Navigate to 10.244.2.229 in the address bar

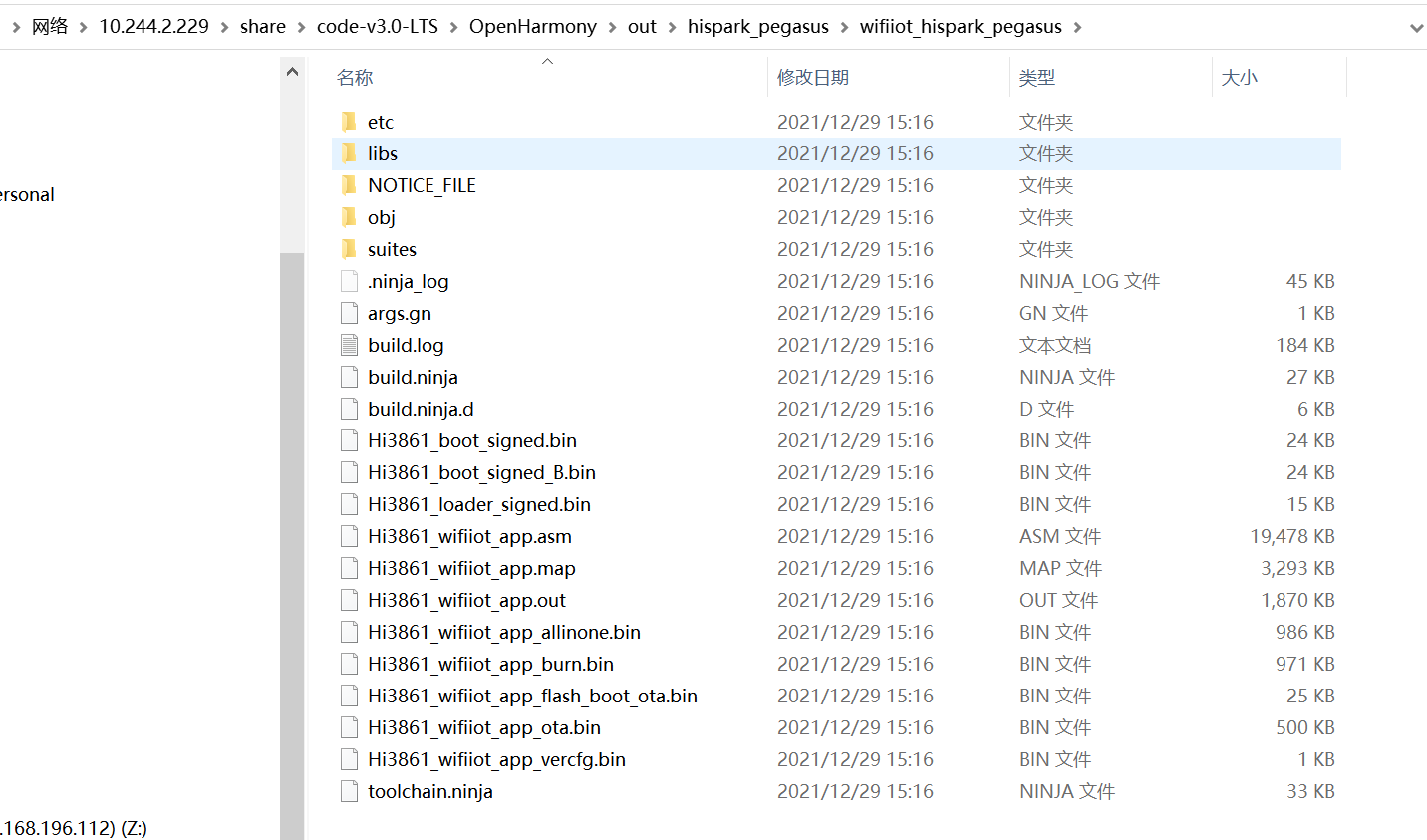153,27
